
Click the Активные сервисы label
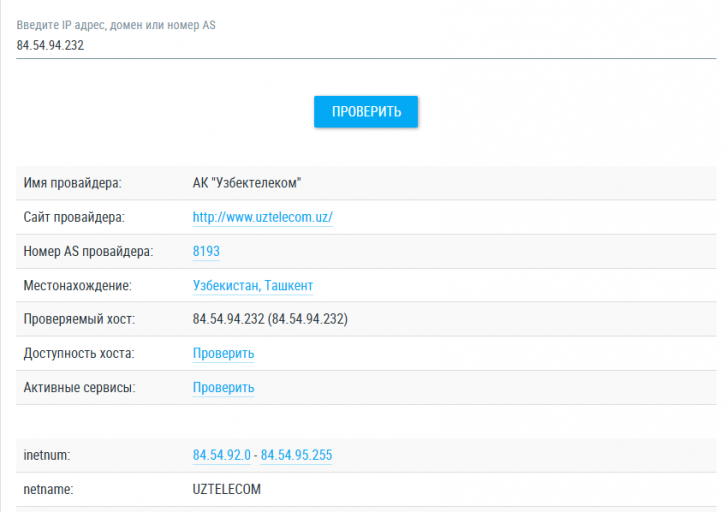click(x=79, y=387)
